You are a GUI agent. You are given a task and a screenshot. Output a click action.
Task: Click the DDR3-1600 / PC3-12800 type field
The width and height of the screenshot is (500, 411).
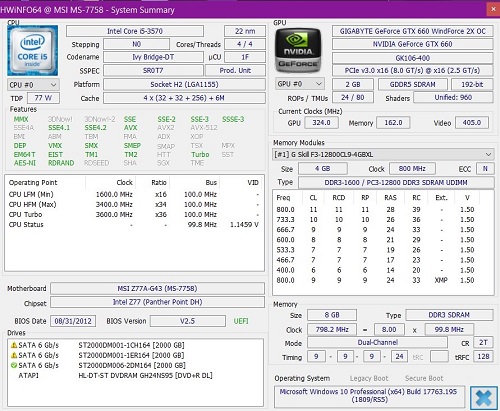[x=396, y=182]
